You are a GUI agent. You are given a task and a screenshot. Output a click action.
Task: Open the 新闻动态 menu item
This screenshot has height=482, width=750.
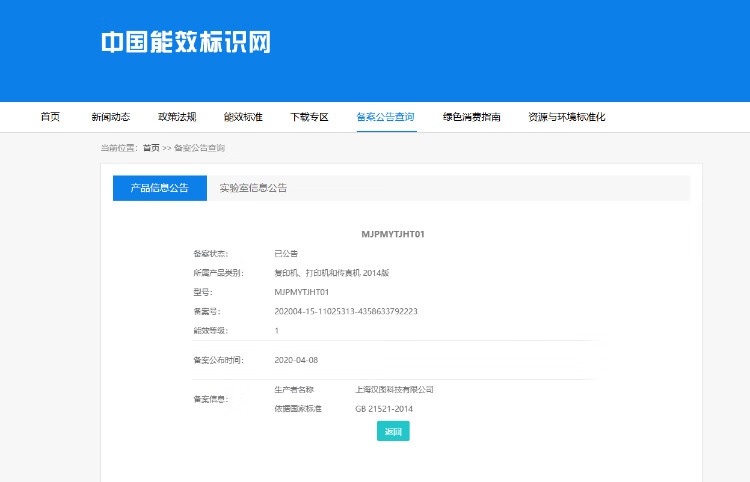(110, 117)
